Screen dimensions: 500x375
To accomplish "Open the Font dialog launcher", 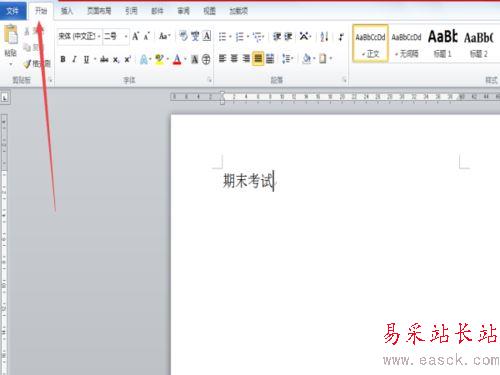I will coord(209,80).
